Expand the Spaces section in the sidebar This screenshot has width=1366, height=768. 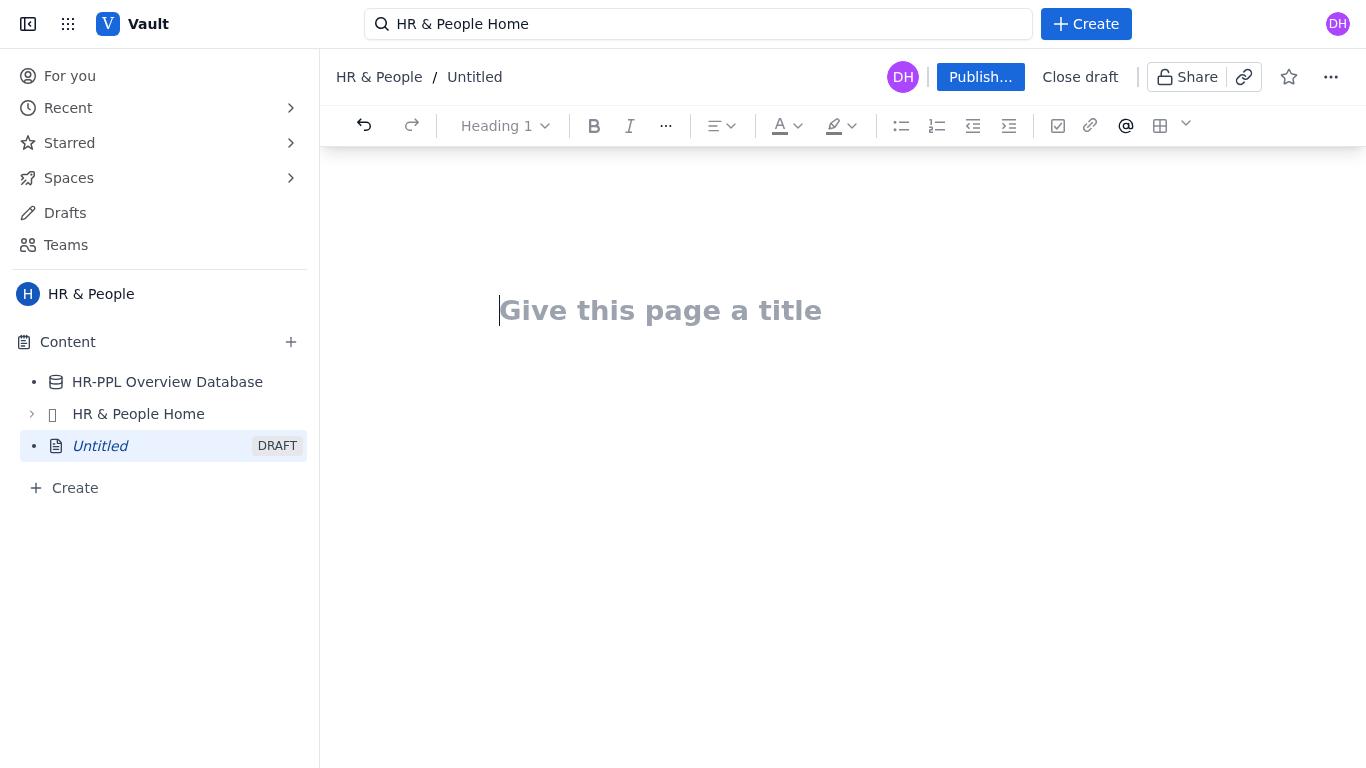pyautogui.click(x=291, y=178)
